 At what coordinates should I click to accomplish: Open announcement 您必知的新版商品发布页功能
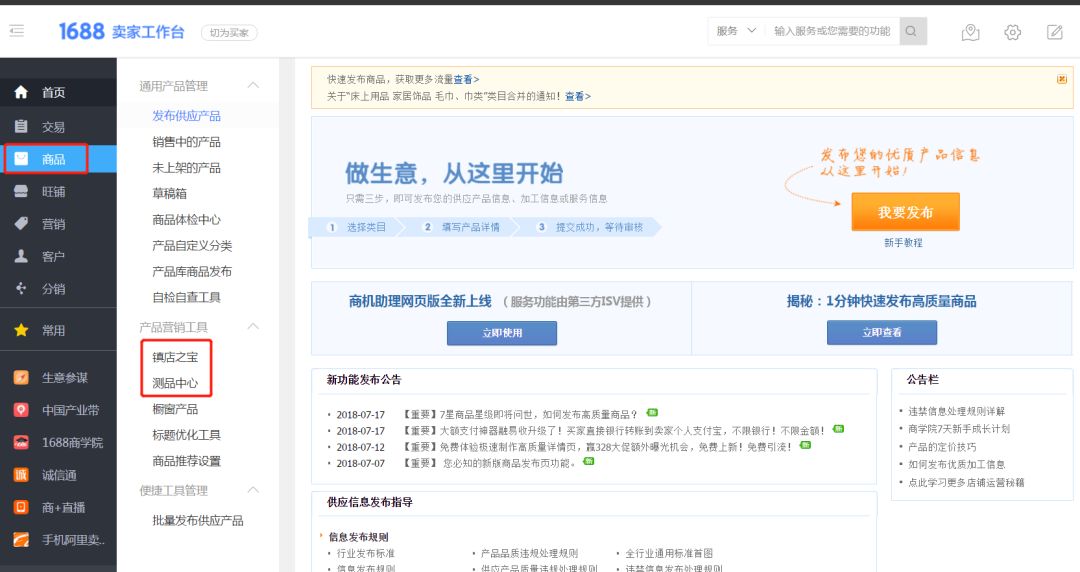[490, 463]
